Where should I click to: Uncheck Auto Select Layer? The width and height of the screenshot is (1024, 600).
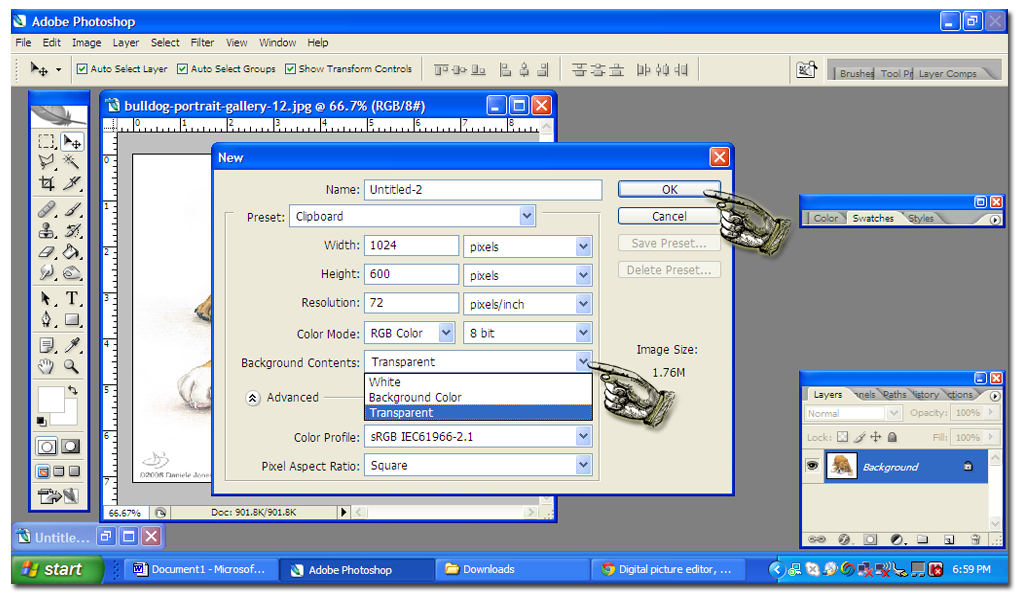pos(82,69)
